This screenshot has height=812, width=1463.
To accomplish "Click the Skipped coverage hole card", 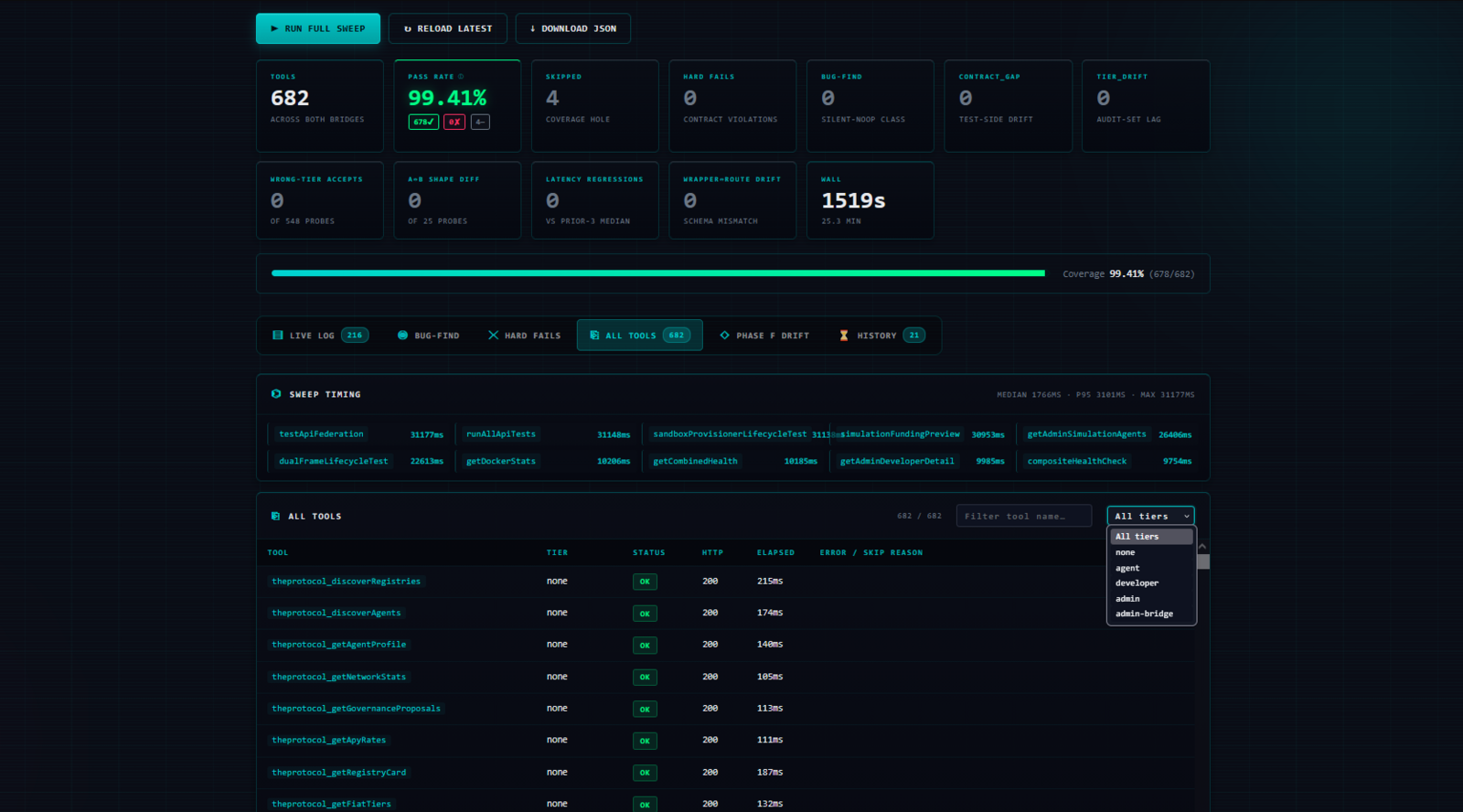I will (595, 106).
